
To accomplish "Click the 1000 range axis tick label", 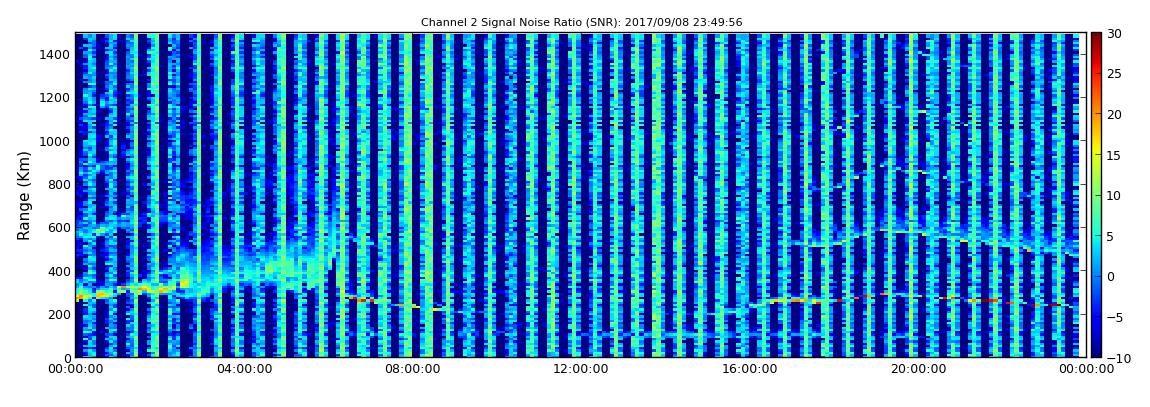I will [56, 141].
